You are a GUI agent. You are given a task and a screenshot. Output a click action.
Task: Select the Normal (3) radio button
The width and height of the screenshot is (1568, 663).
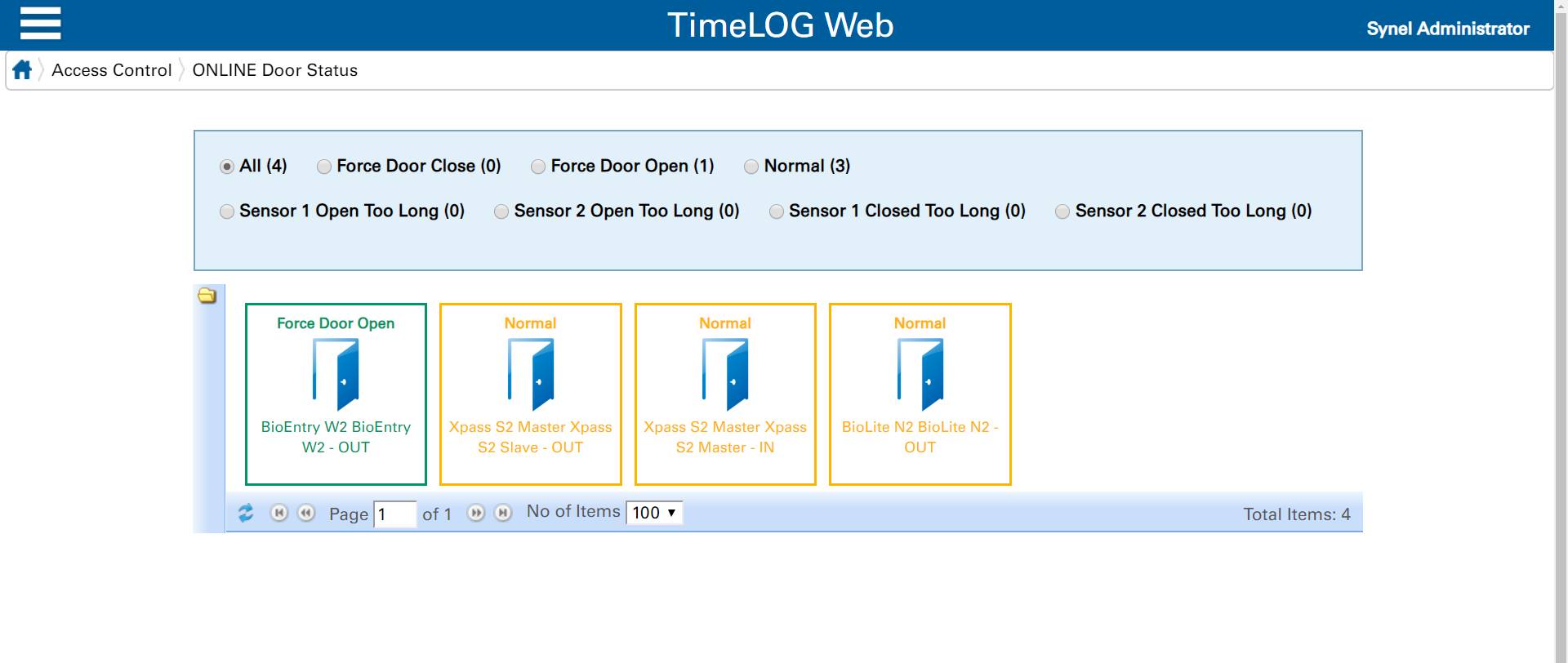[x=751, y=167]
